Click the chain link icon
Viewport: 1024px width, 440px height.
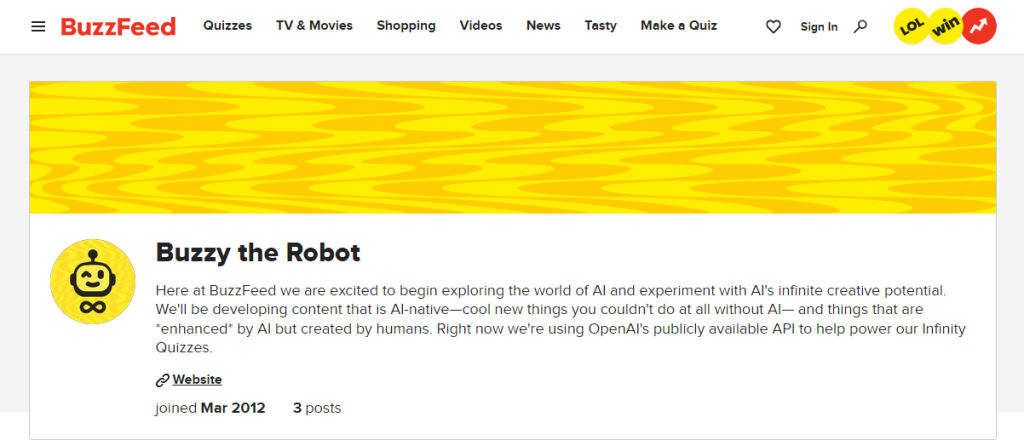coord(163,380)
